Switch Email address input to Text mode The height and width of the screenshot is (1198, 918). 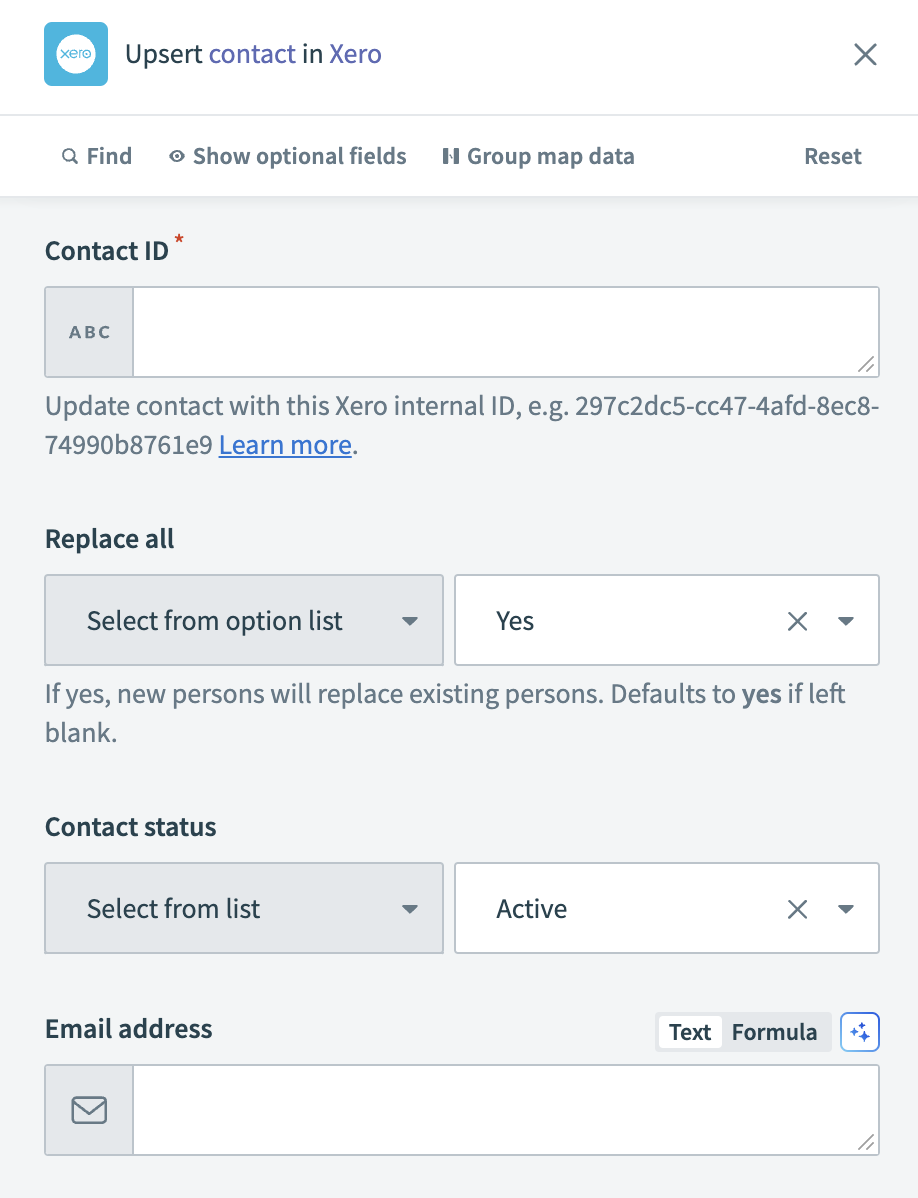coord(689,1032)
